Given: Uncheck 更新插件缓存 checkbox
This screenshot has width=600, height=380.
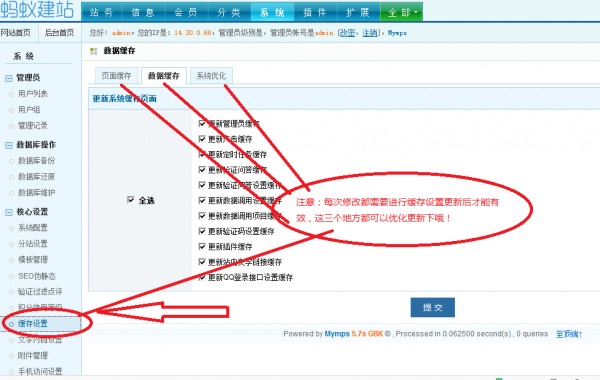Looking at the screenshot, I should 202,246.
